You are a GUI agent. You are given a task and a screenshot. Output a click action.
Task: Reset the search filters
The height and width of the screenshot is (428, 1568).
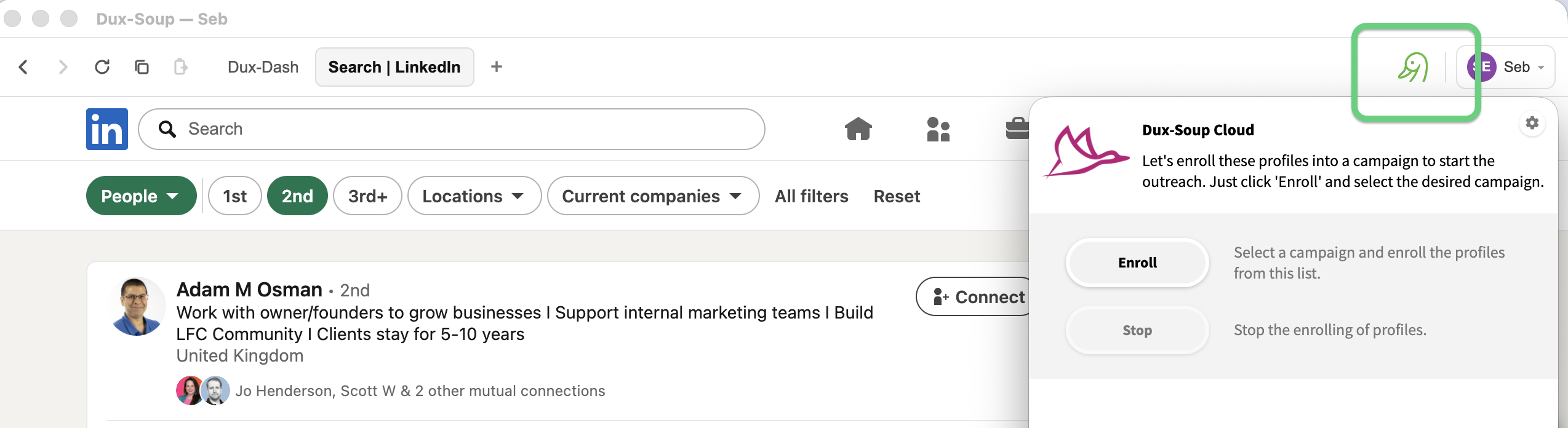coord(897,196)
